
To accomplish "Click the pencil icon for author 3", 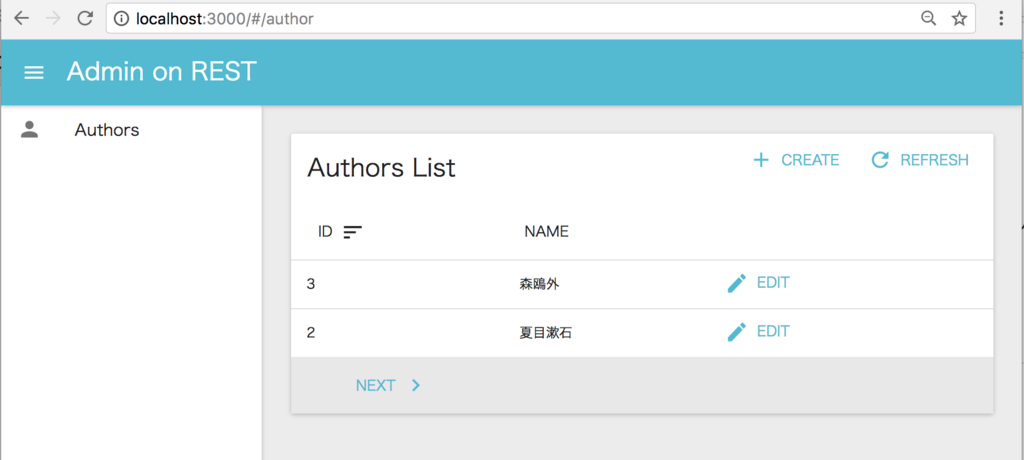I will pyautogui.click(x=737, y=283).
